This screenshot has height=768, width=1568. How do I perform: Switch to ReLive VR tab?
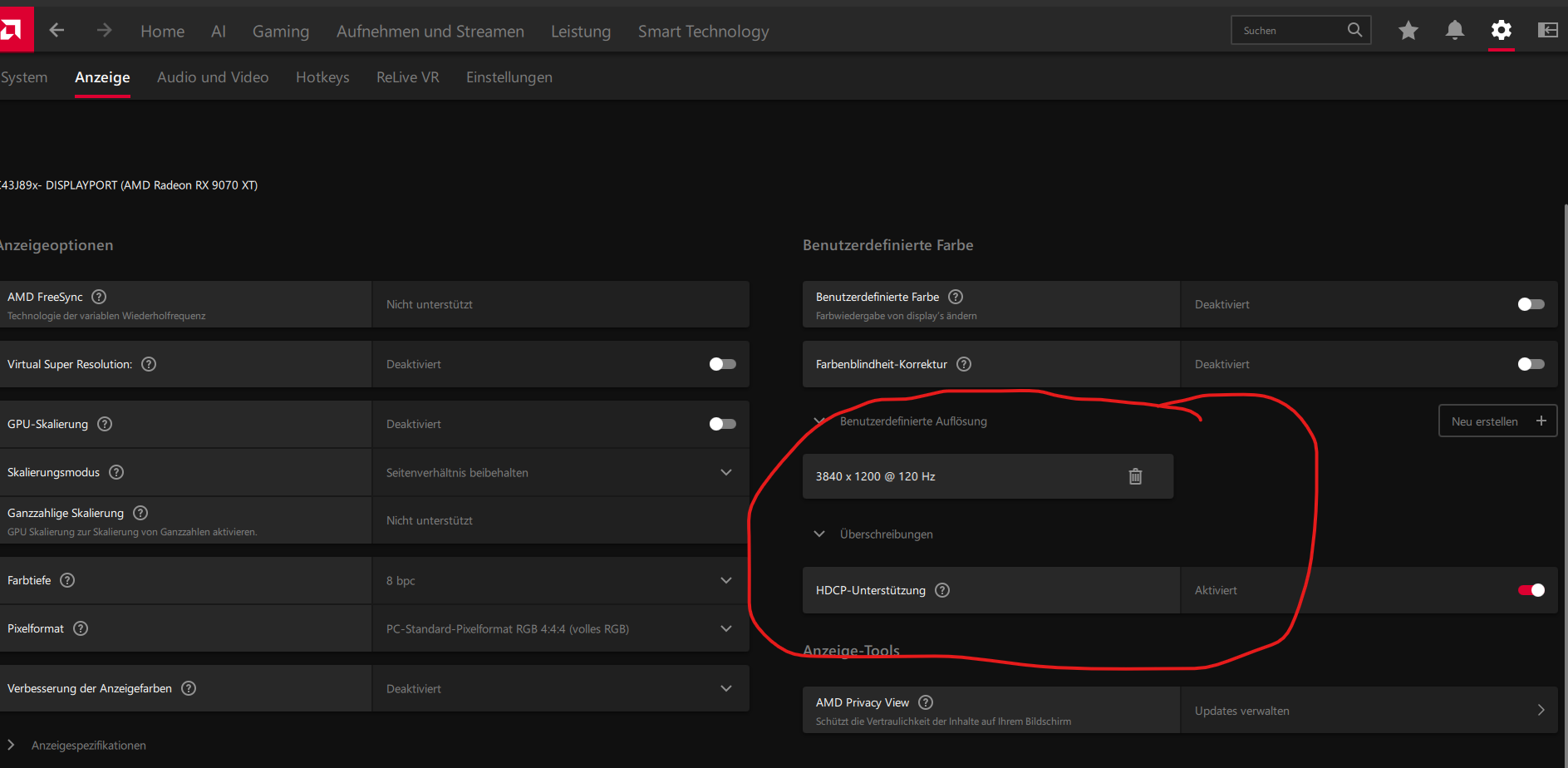pyautogui.click(x=408, y=77)
